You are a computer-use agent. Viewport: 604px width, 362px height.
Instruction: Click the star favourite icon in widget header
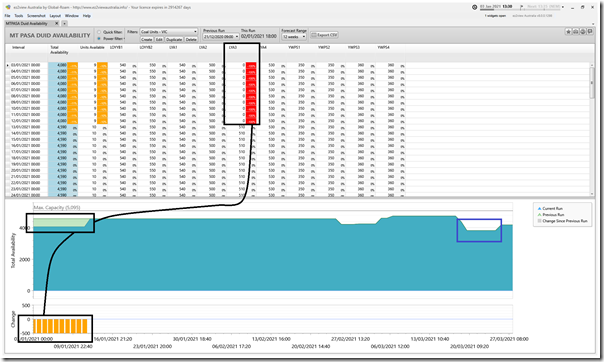569,32
